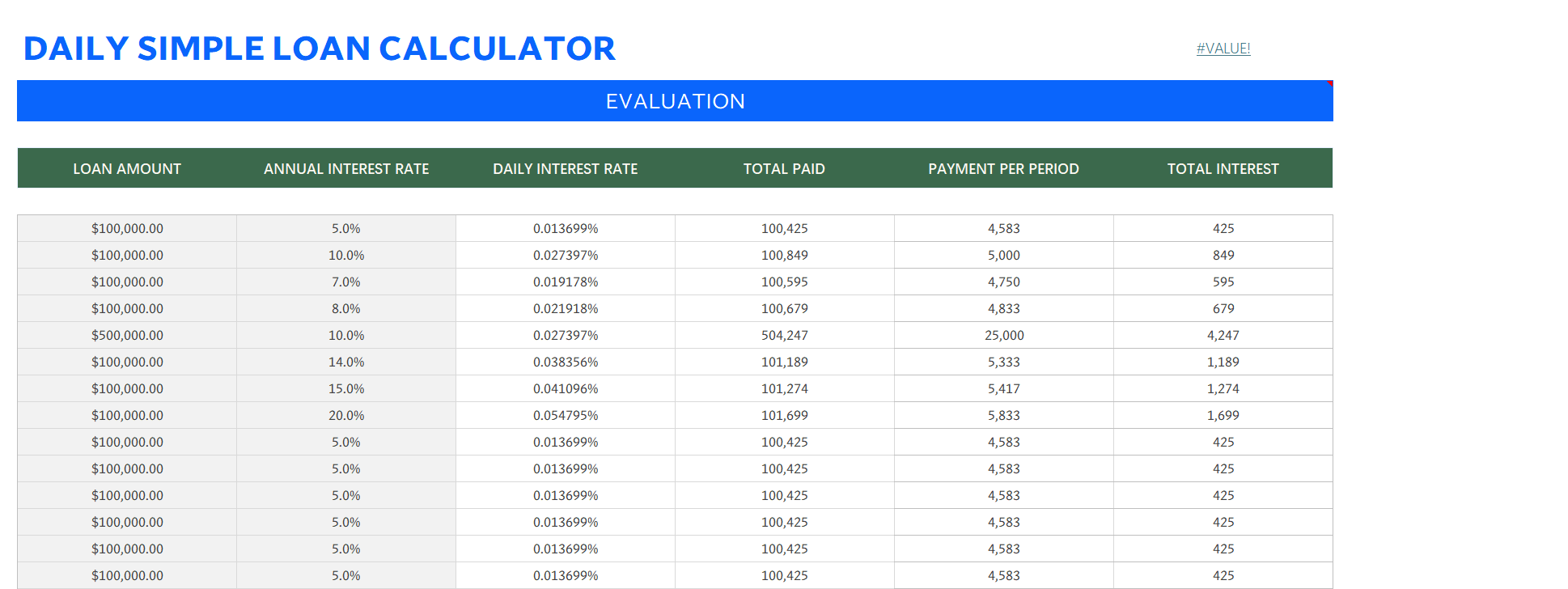Select the 0.019178% daily rate cell
The height and width of the screenshot is (589, 1568).
[x=566, y=282]
